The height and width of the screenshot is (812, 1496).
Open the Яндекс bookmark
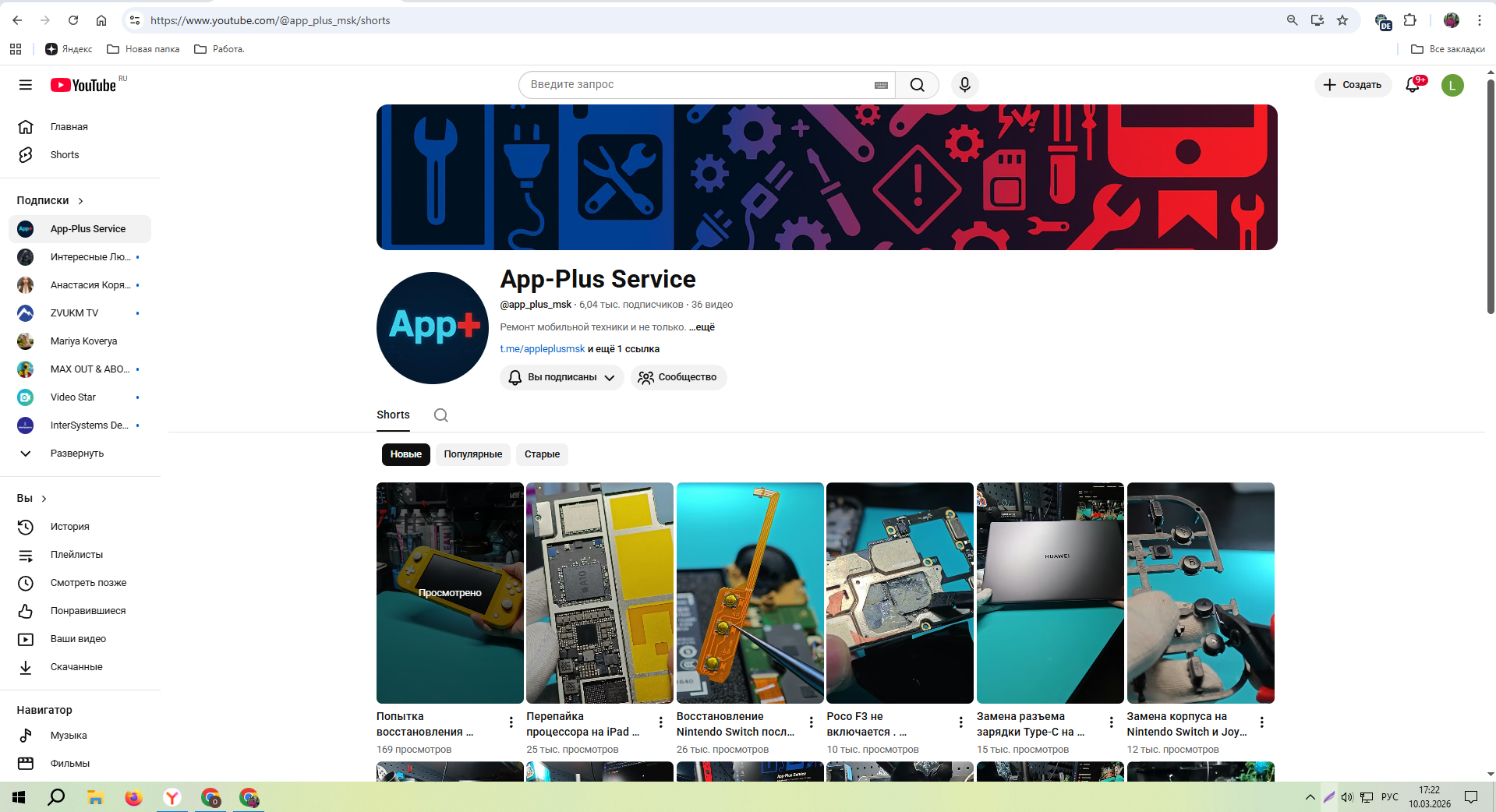69,49
